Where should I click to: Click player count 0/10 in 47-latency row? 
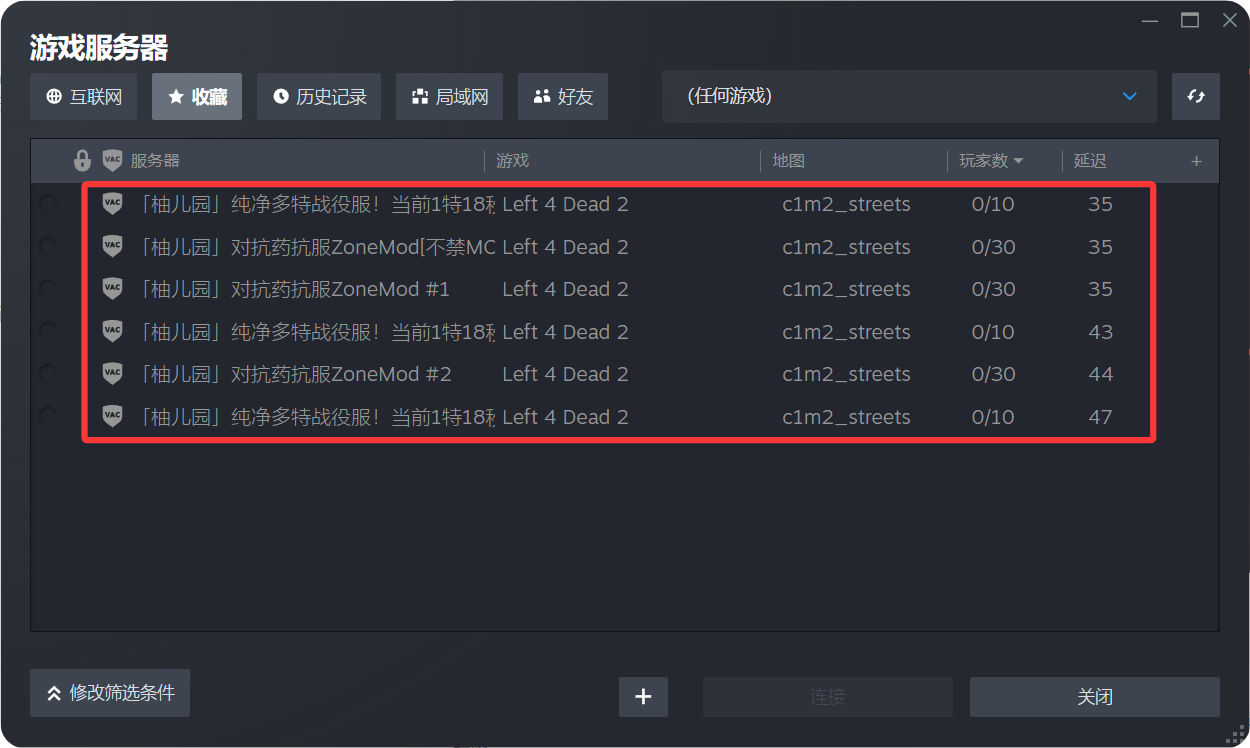click(993, 417)
